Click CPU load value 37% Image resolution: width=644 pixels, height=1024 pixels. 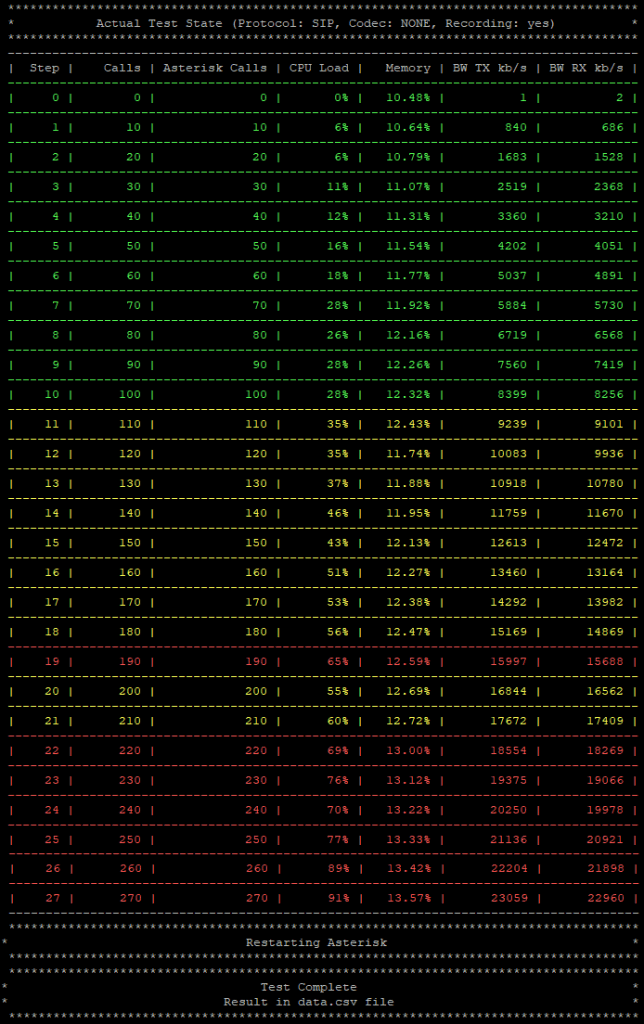coord(338,484)
